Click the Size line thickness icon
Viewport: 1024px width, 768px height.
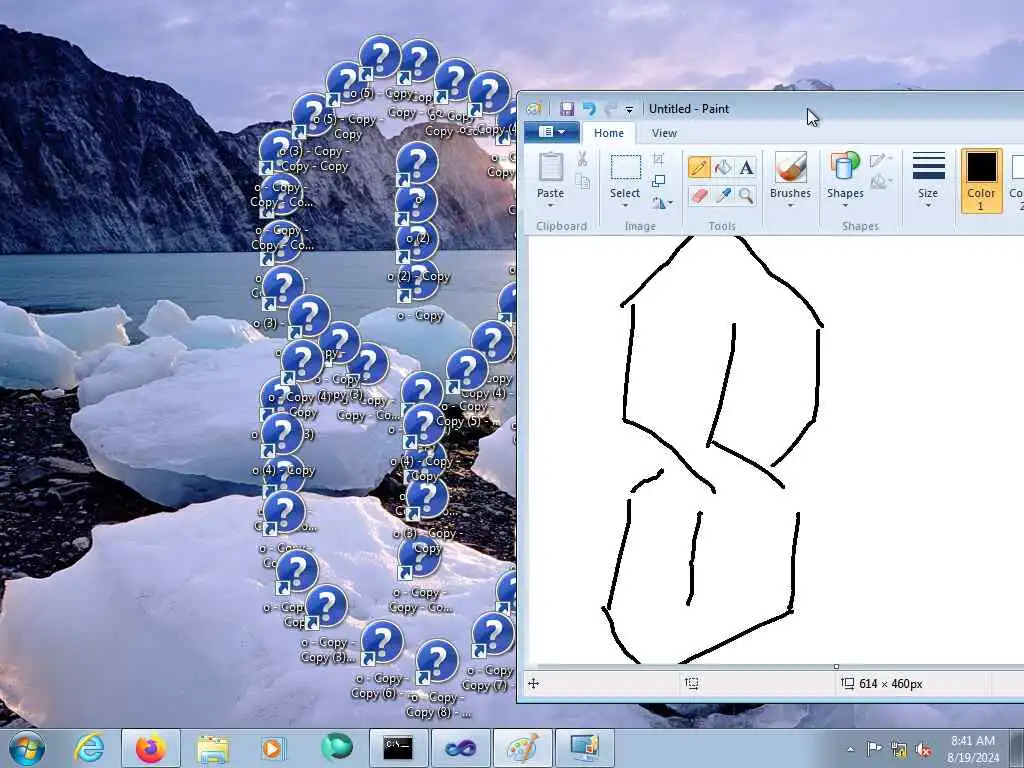(928, 166)
